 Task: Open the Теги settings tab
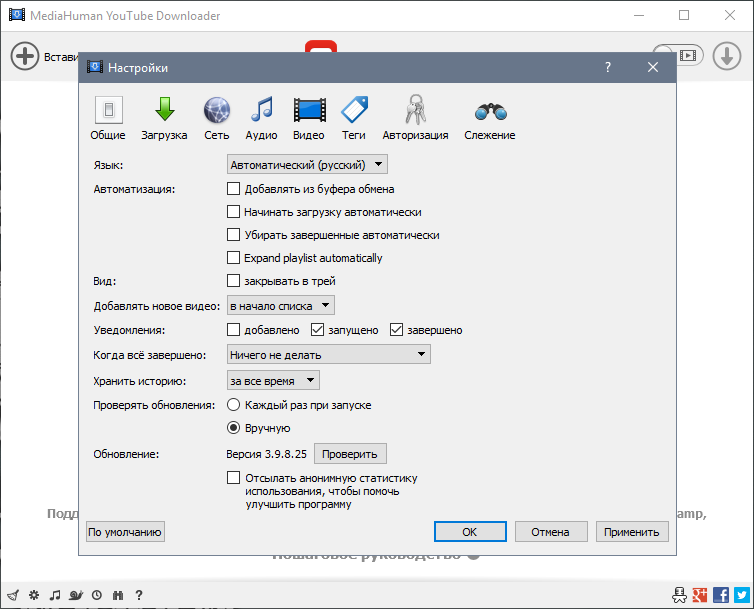[354, 118]
